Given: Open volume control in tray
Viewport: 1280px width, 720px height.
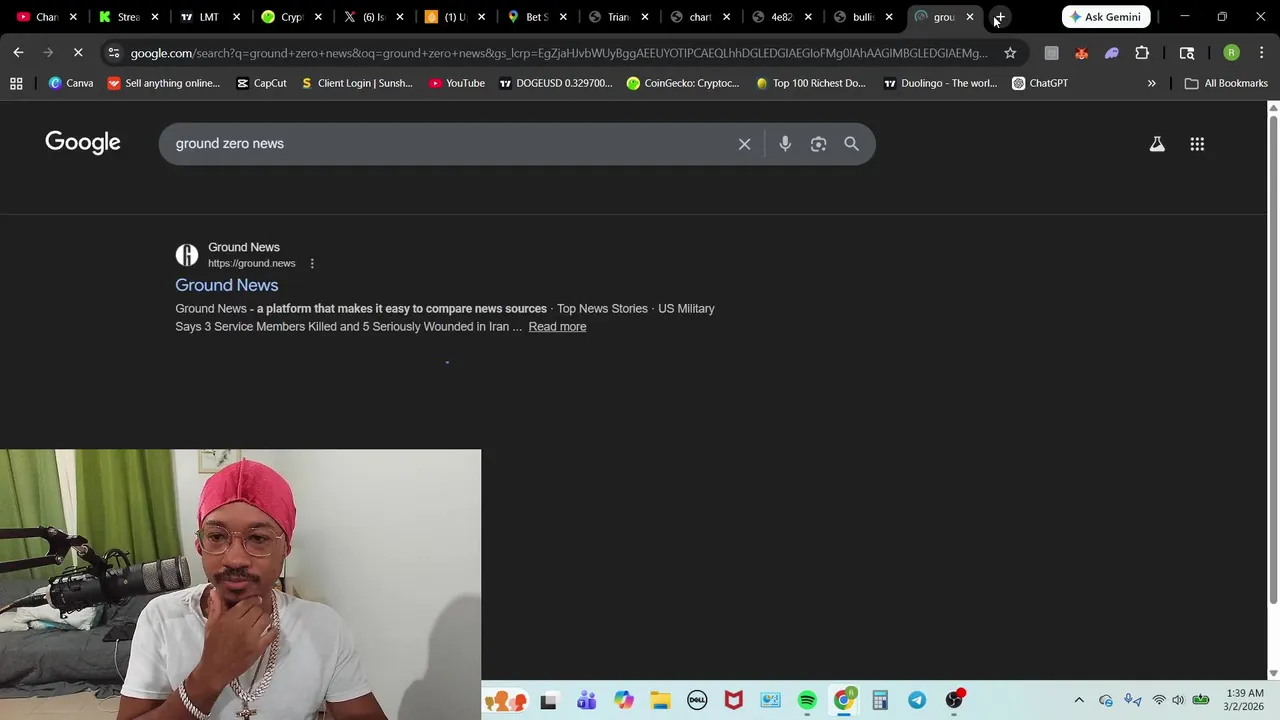Looking at the screenshot, I should (x=1178, y=700).
